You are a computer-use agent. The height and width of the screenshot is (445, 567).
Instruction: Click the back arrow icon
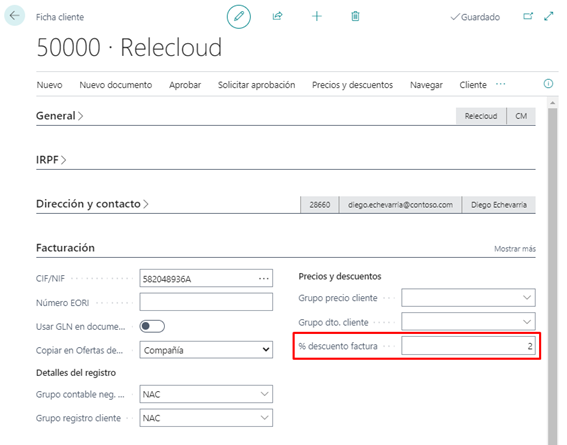(x=14, y=16)
